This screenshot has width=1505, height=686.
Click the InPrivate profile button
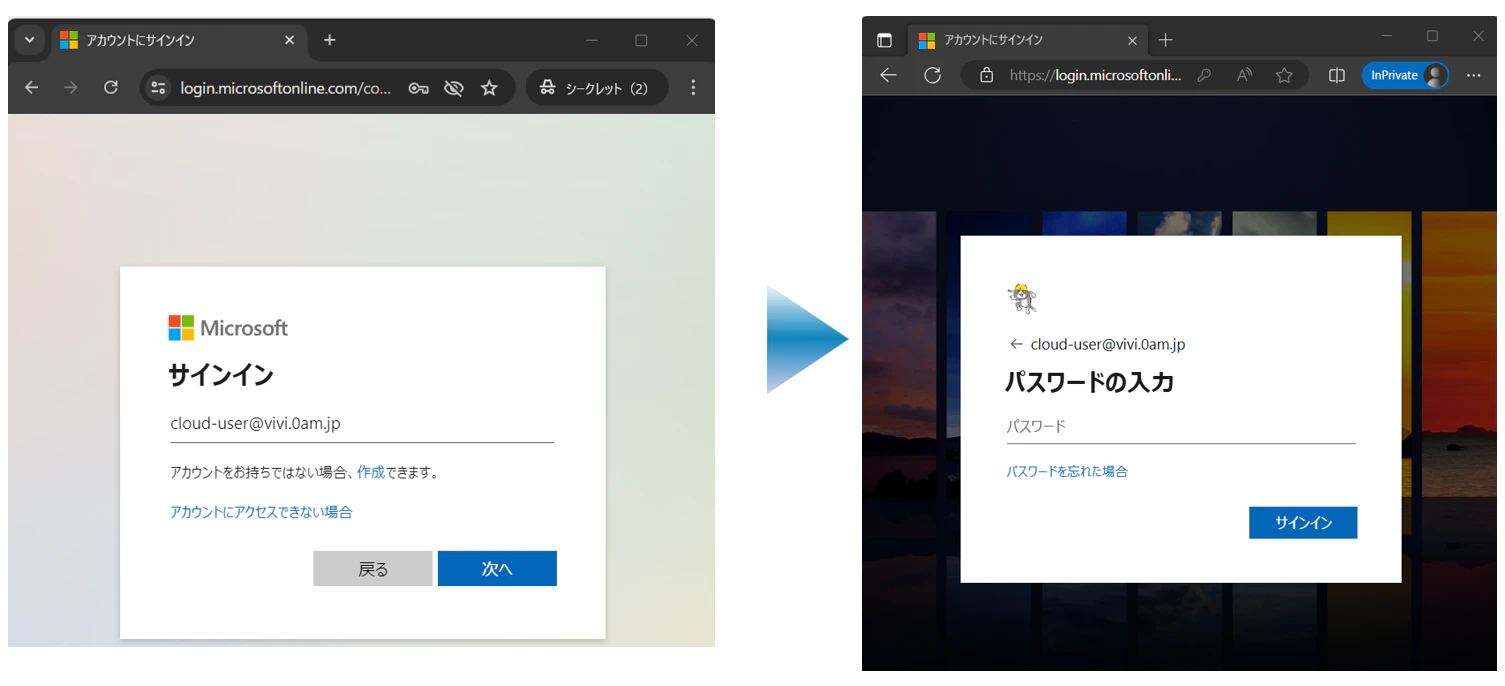[x=1405, y=75]
